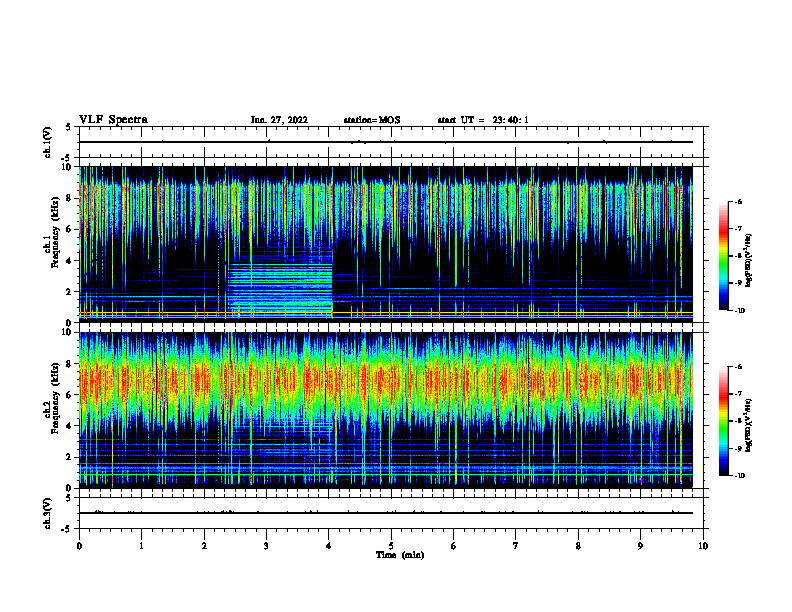Screen dimensions: 792x612
Task: Click time axis tick label "7"
Action: [516, 546]
